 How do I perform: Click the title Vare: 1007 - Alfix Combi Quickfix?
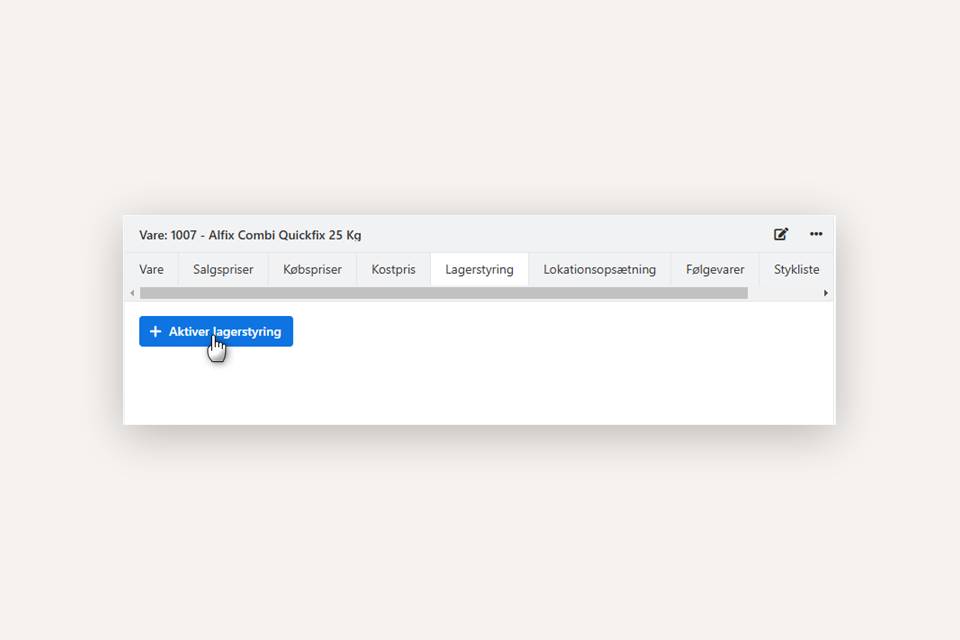click(250, 235)
